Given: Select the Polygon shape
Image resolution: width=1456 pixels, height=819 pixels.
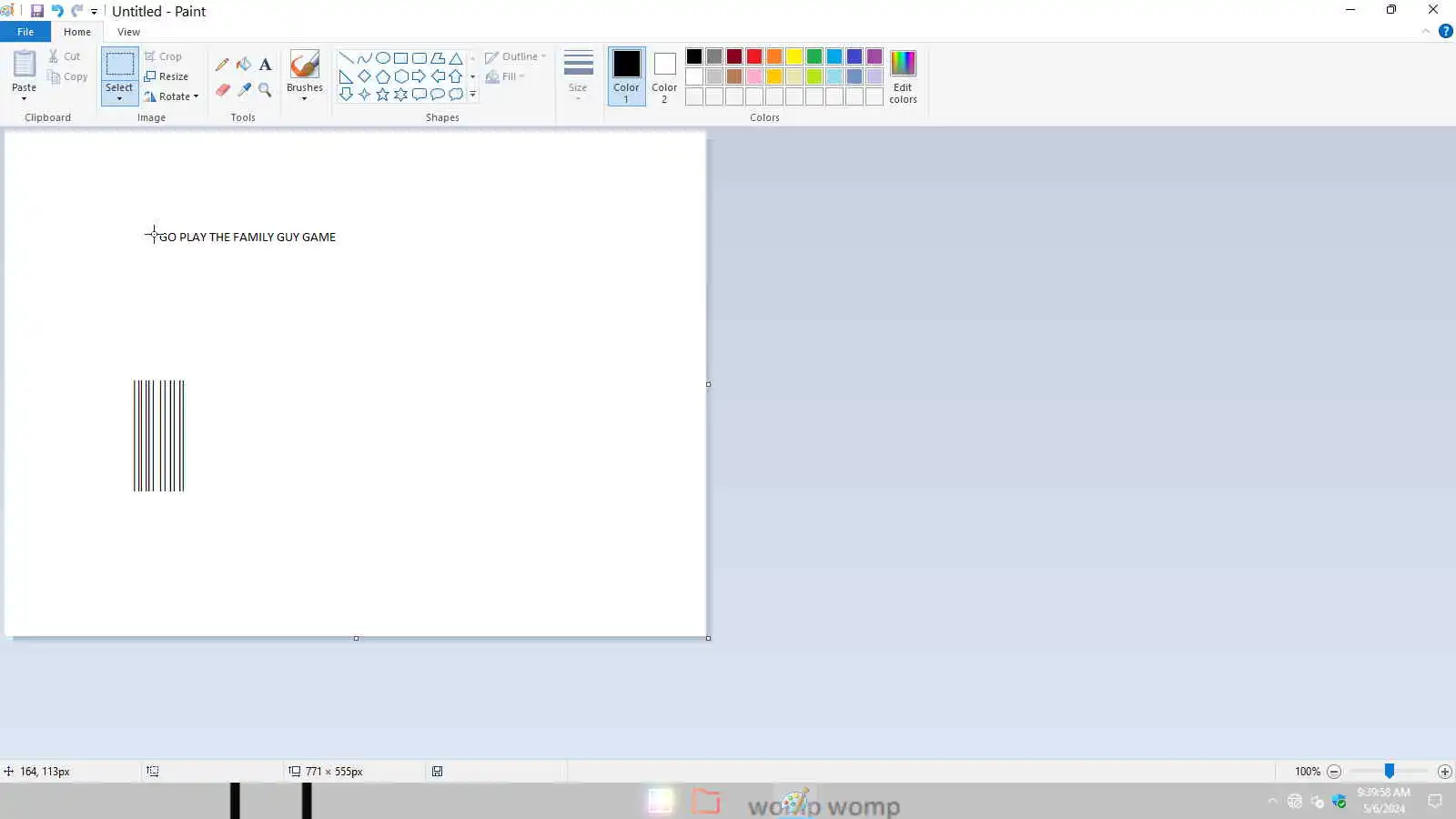Looking at the screenshot, I should [x=438, y=58].
